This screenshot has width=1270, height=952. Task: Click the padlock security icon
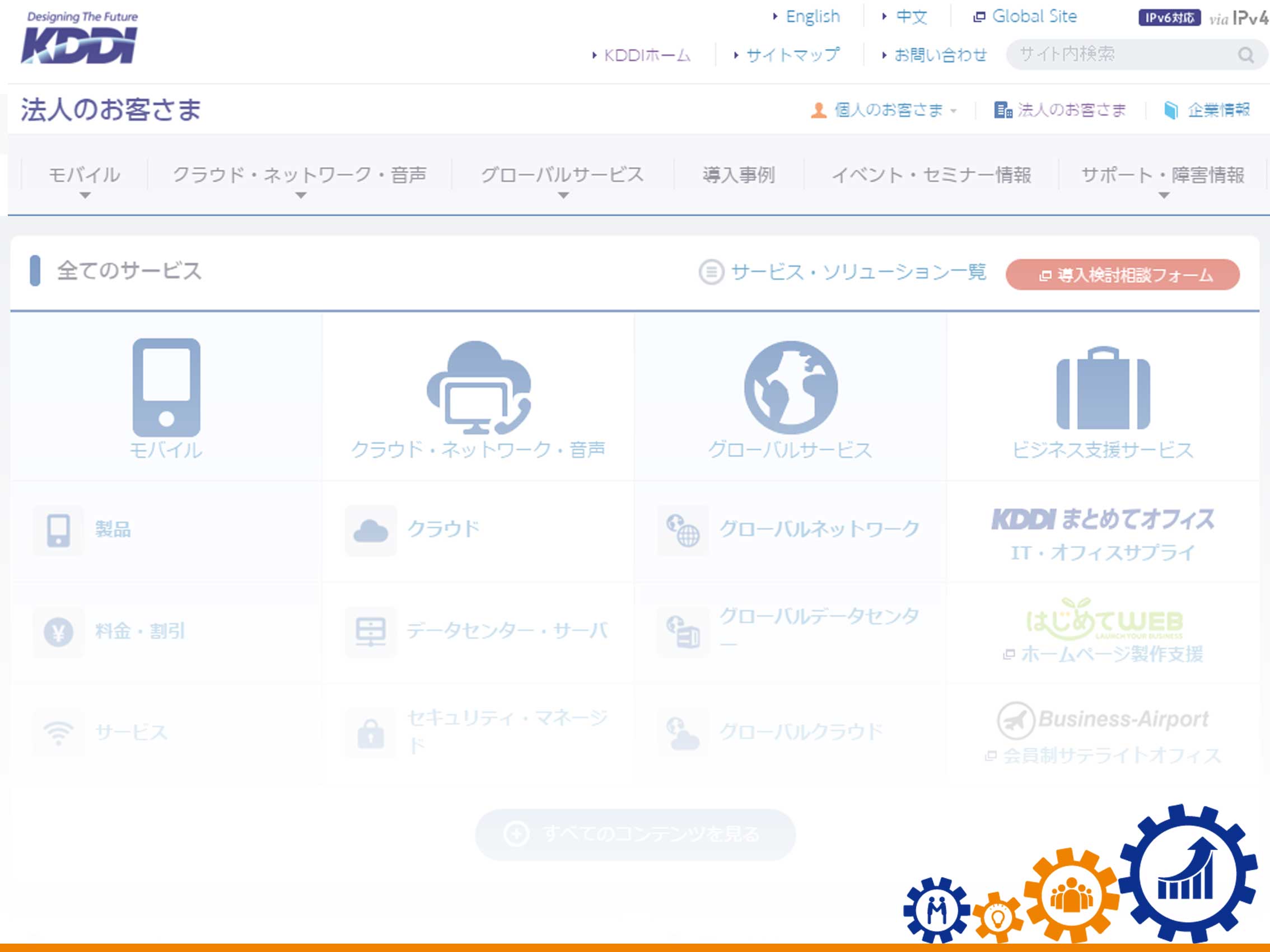point(371,733)
